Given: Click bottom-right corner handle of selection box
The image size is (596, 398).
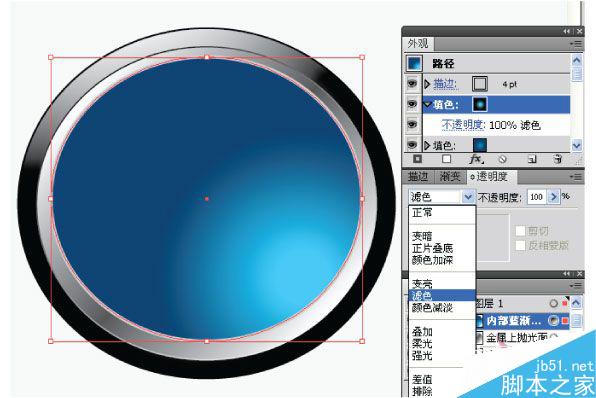Looking at the screenshot, I should pos(362,341).
